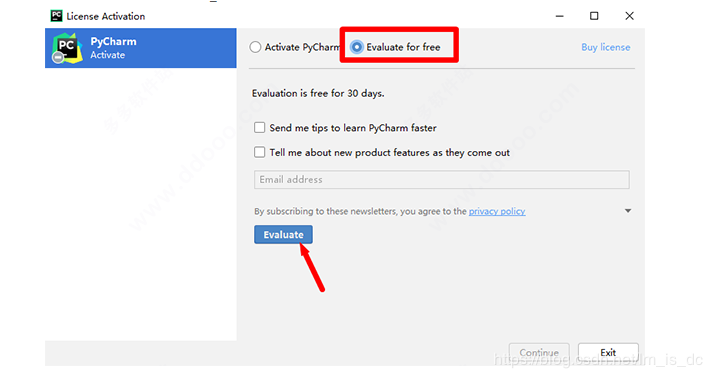Viewport: 712px width, 378px height.
Task: Select the Activate PyCharm radio button
Action: coord(255,47)
